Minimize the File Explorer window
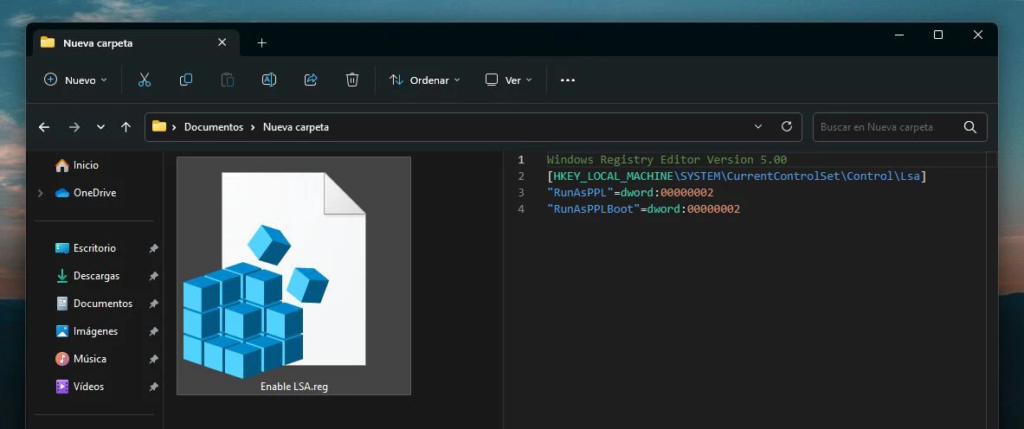Image resolution: width=1024 pixels, height=429 pixels. point(899,35)
